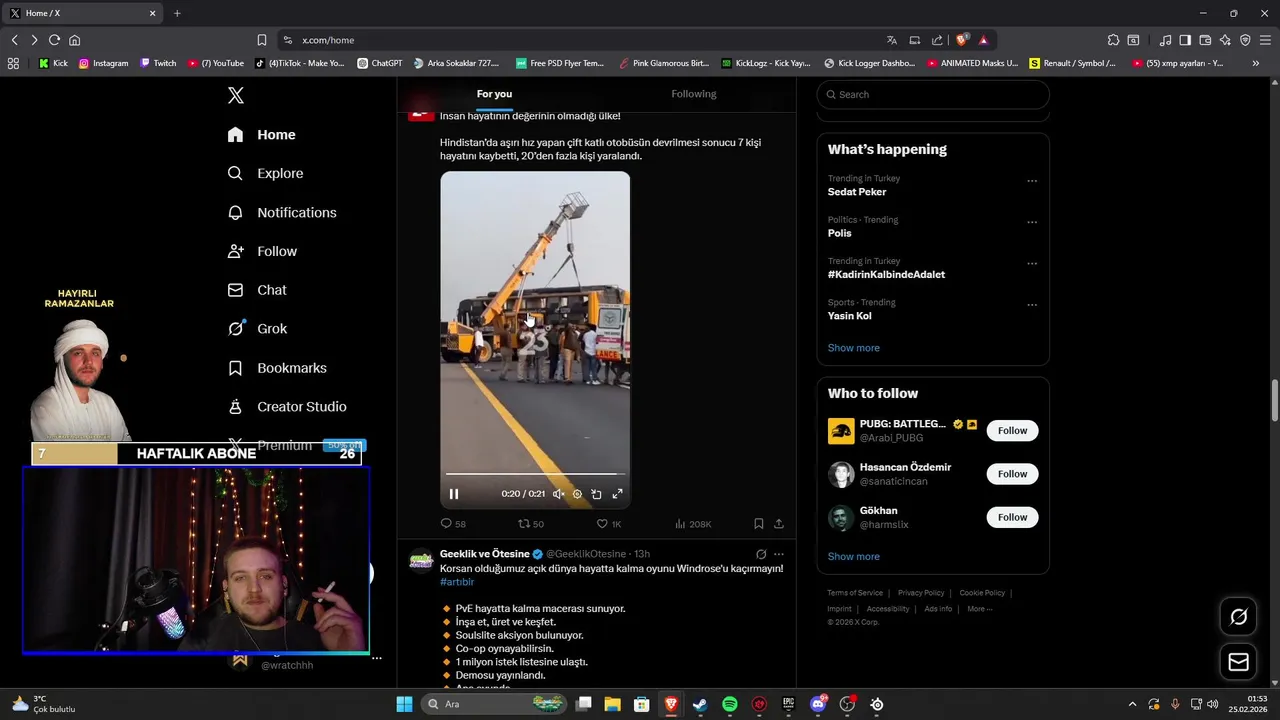Pause the playing video

tap(454, 494)
